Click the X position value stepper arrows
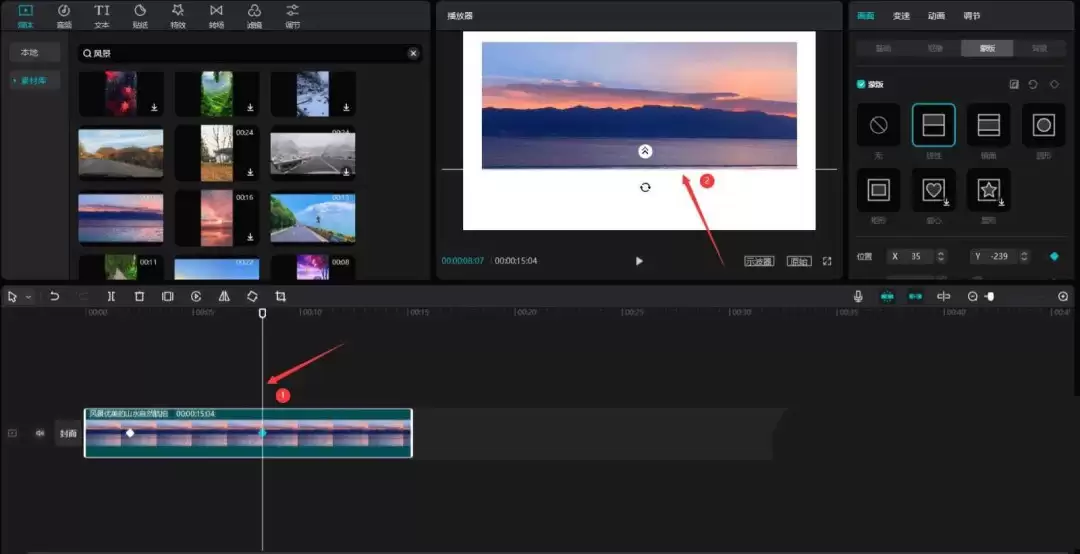Viewport: 1080px width, 554px height. [x=940, y=256]
